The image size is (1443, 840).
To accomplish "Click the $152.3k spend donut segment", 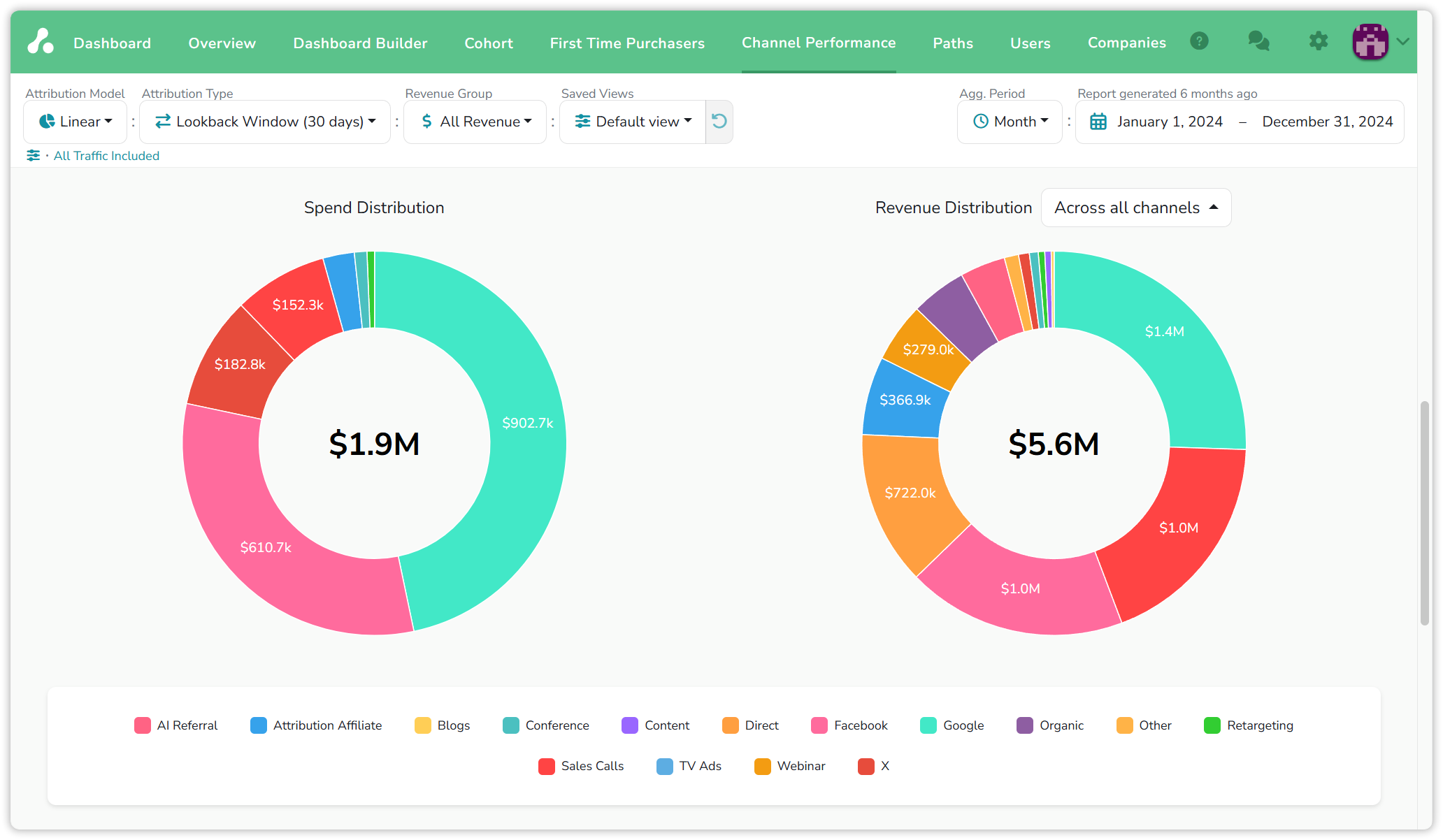I will pos(298,305).
